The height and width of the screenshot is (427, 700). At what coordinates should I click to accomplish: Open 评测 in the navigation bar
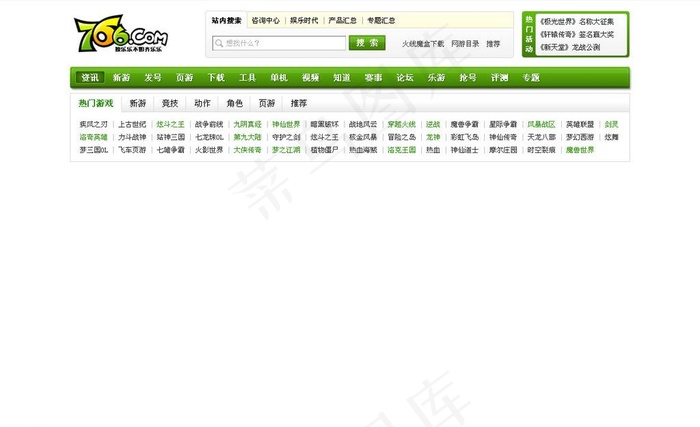(x=500, y=78)
